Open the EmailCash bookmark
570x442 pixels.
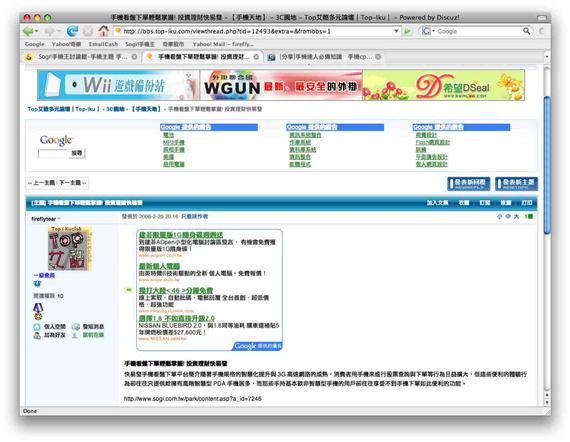[x=103, y=44]
